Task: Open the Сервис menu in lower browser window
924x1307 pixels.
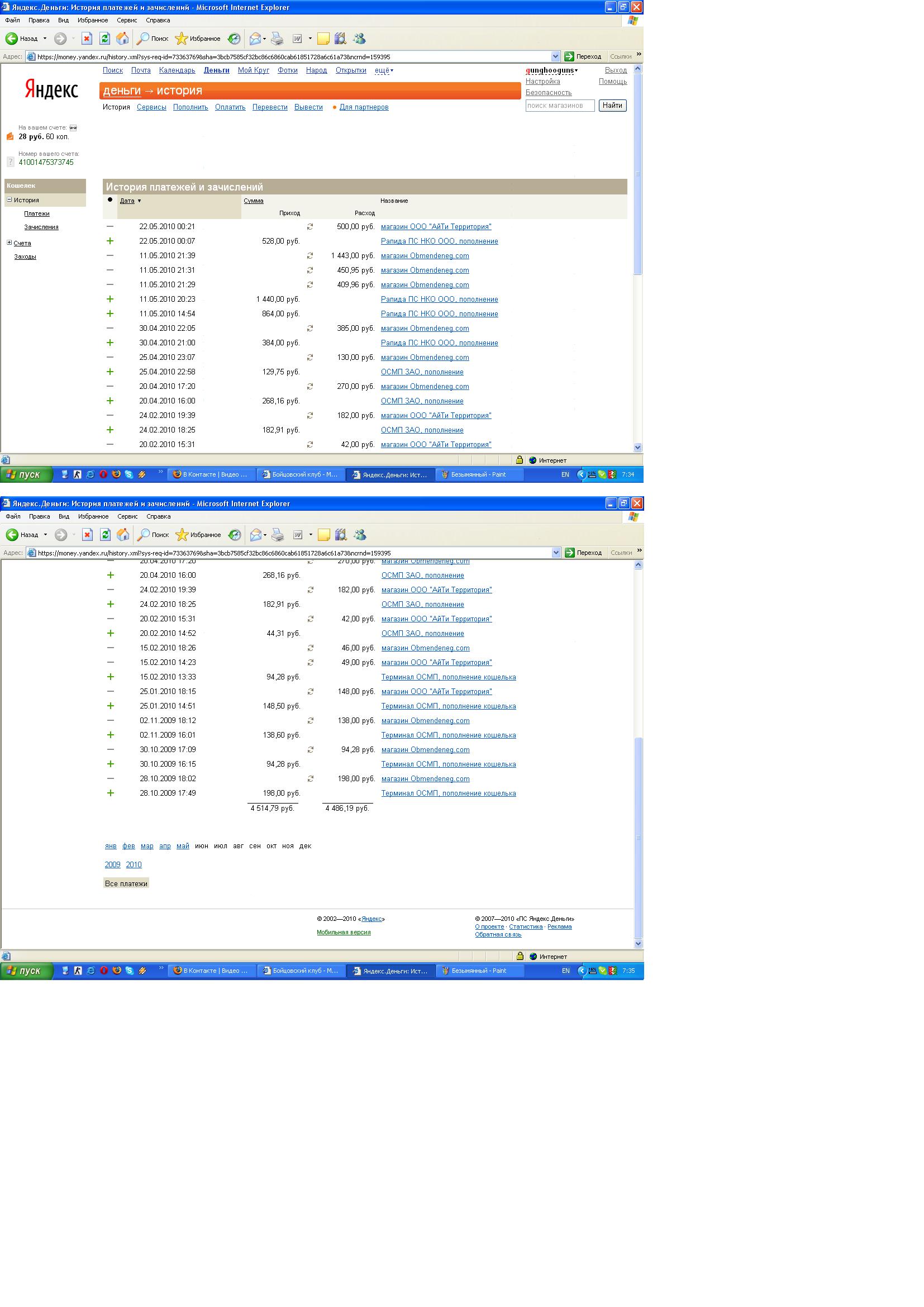Action: pos(127,516)
